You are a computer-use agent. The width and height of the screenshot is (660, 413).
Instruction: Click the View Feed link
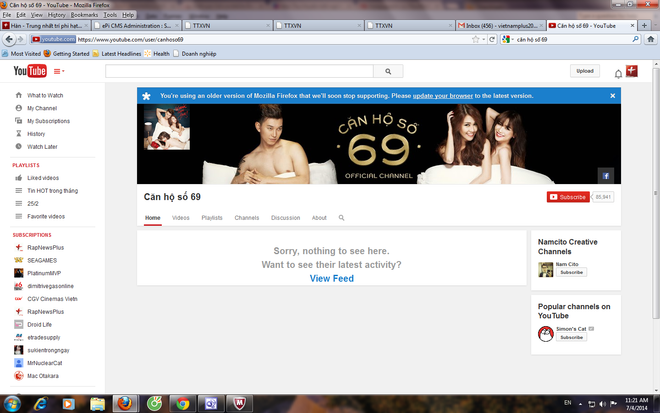[331, 278]
